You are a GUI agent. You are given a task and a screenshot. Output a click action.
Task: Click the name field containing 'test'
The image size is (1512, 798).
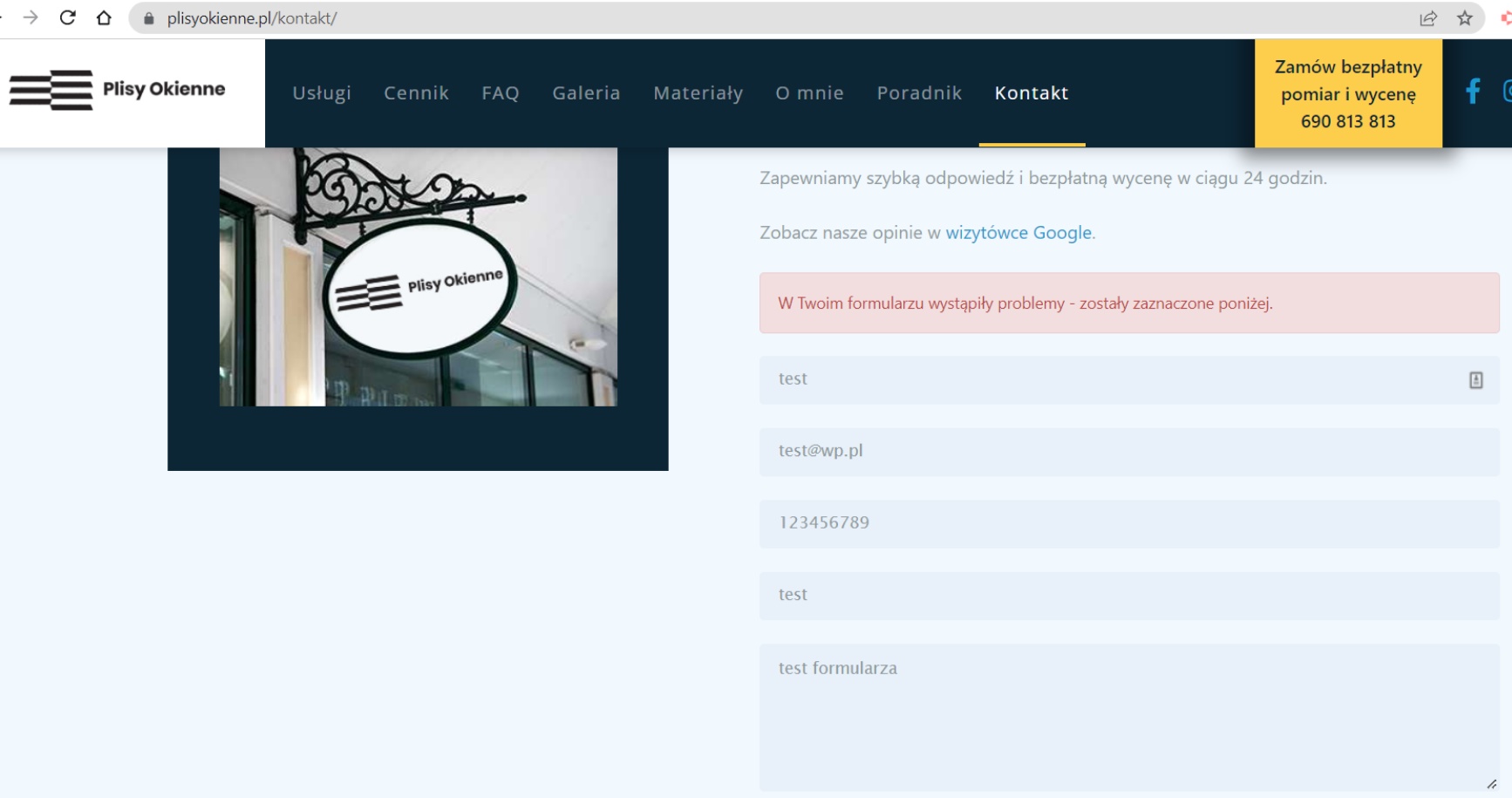click(1129, 380)
